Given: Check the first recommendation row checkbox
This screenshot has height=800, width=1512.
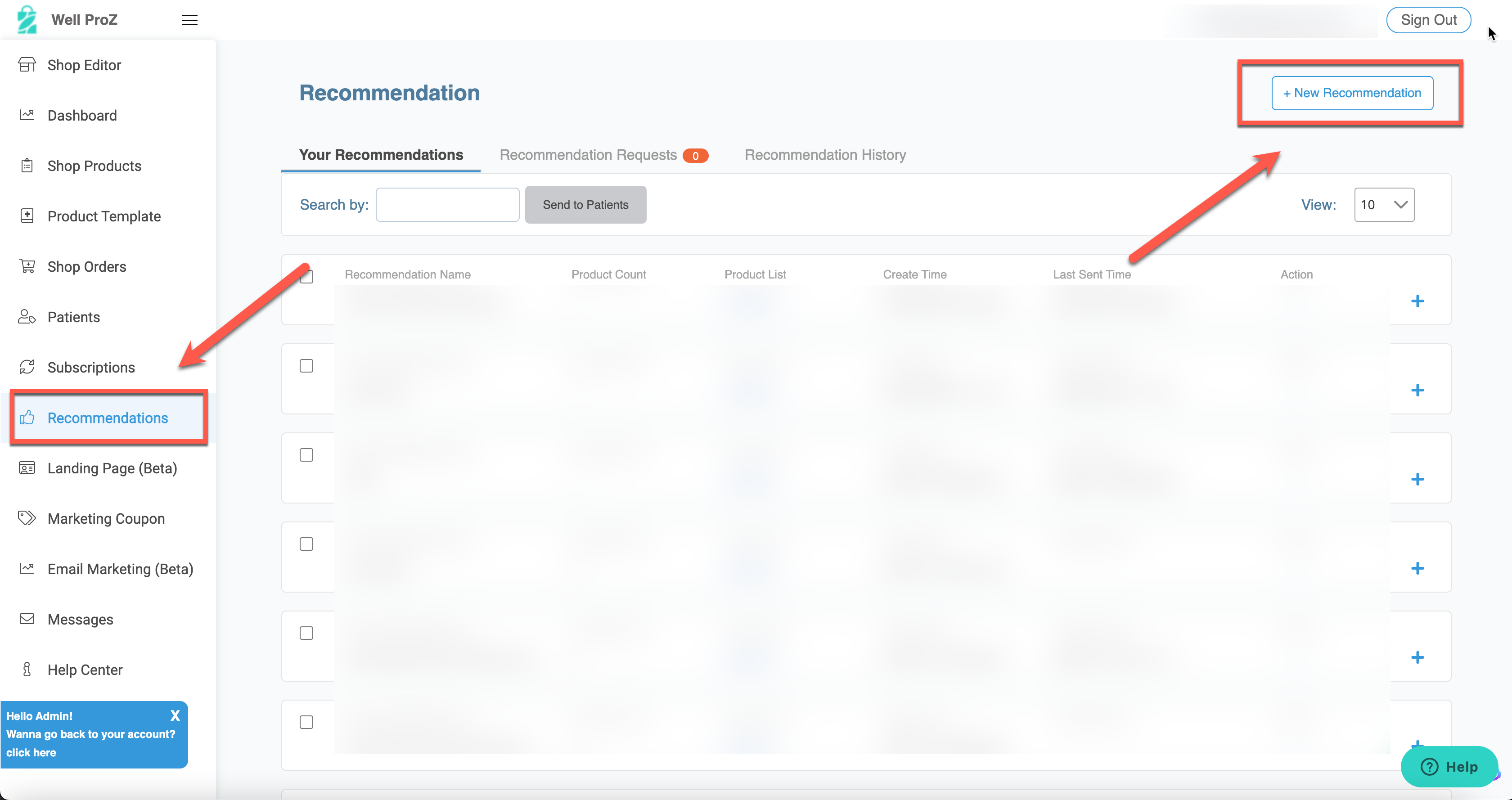Looking at the screenshot, I should pos(306,365).
